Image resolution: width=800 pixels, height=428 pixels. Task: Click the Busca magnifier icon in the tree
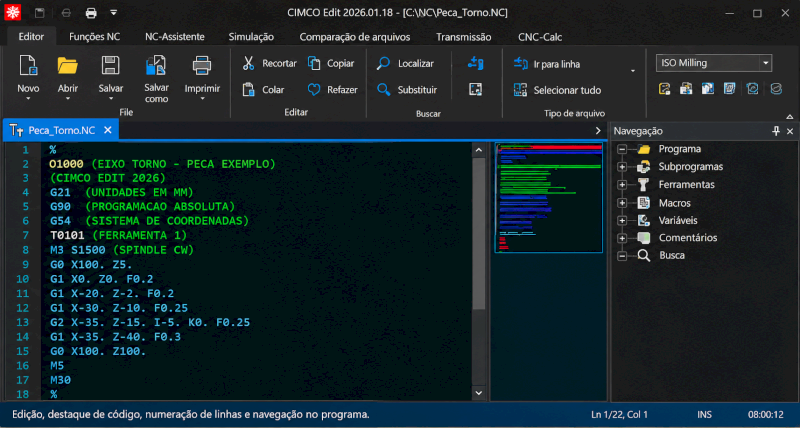pyautogui.click(x=644, y=256)
